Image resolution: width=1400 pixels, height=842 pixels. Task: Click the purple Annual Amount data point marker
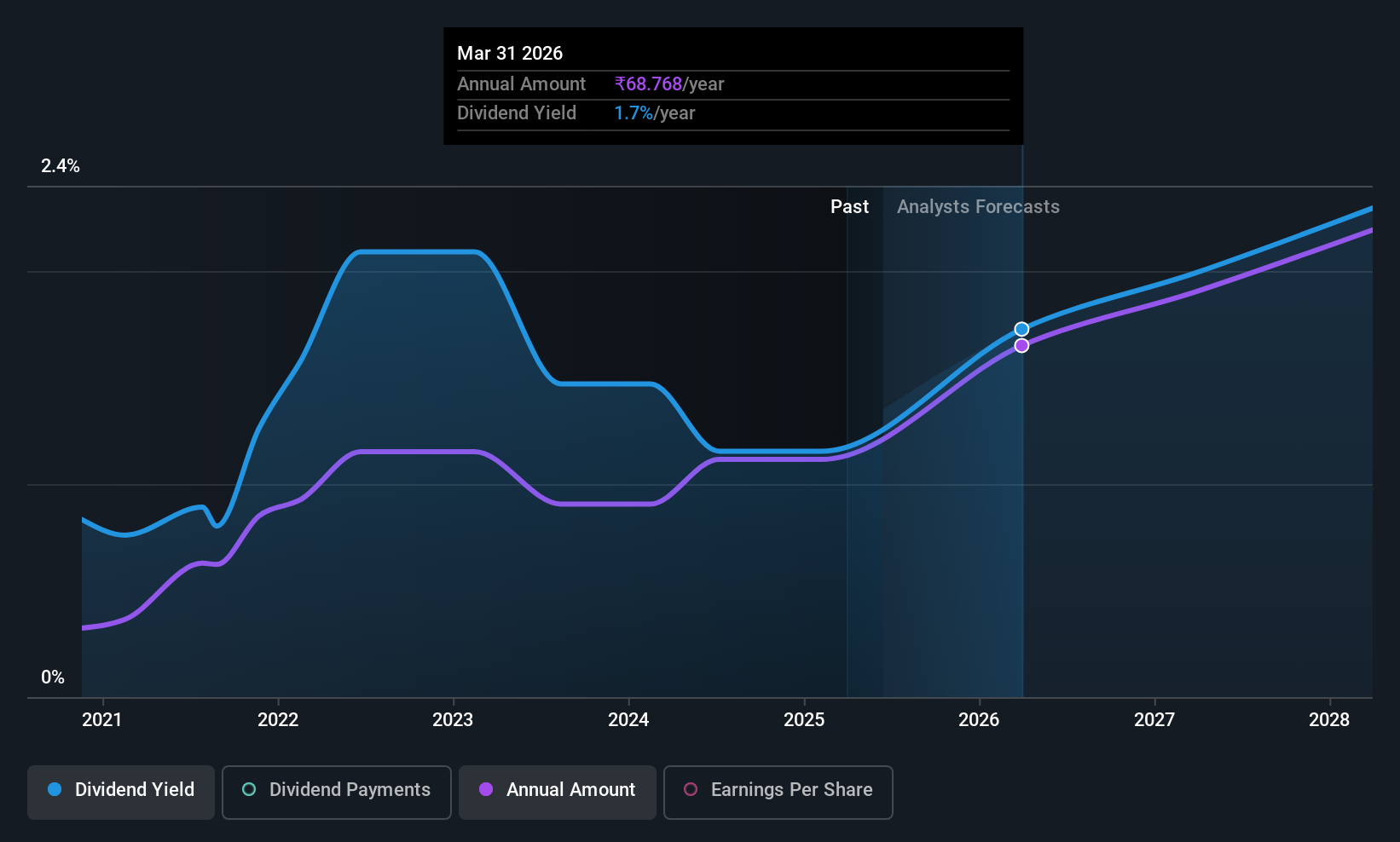click(x=1021, y=345)
